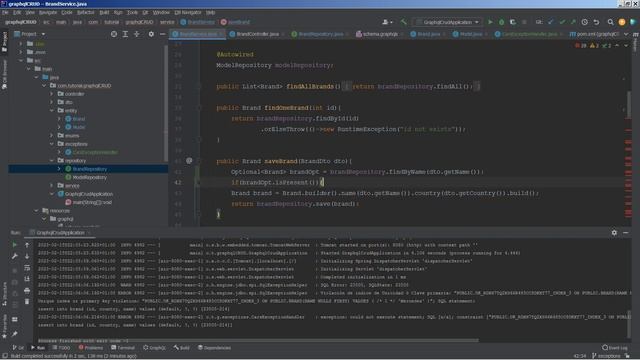Viewport: 640px width, 360px height.
Task: Switch to BrandController.java tab
Action: 257,34
